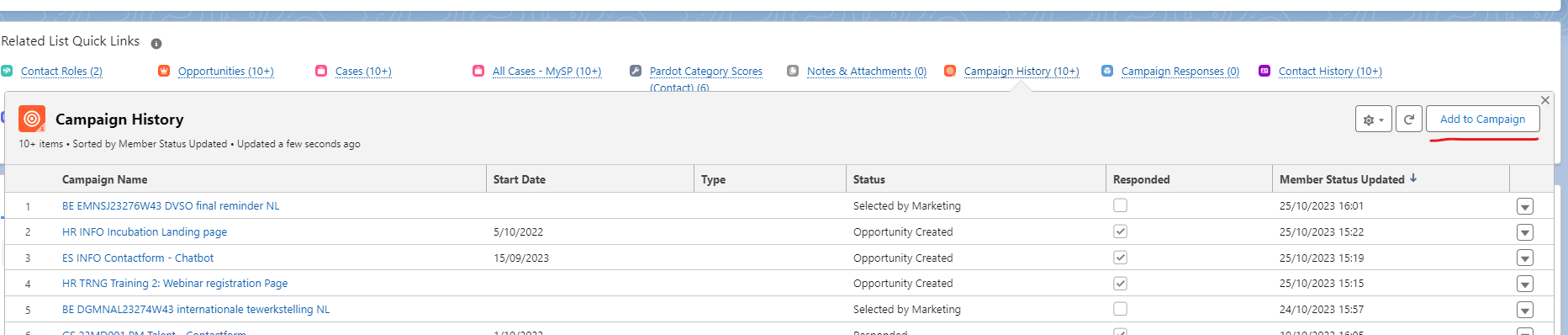Open row actions for BE EMNSJ23276W43 campaign
Image resolution: width=1568 pixels, height=335 pixels.
coord(1525,206)
